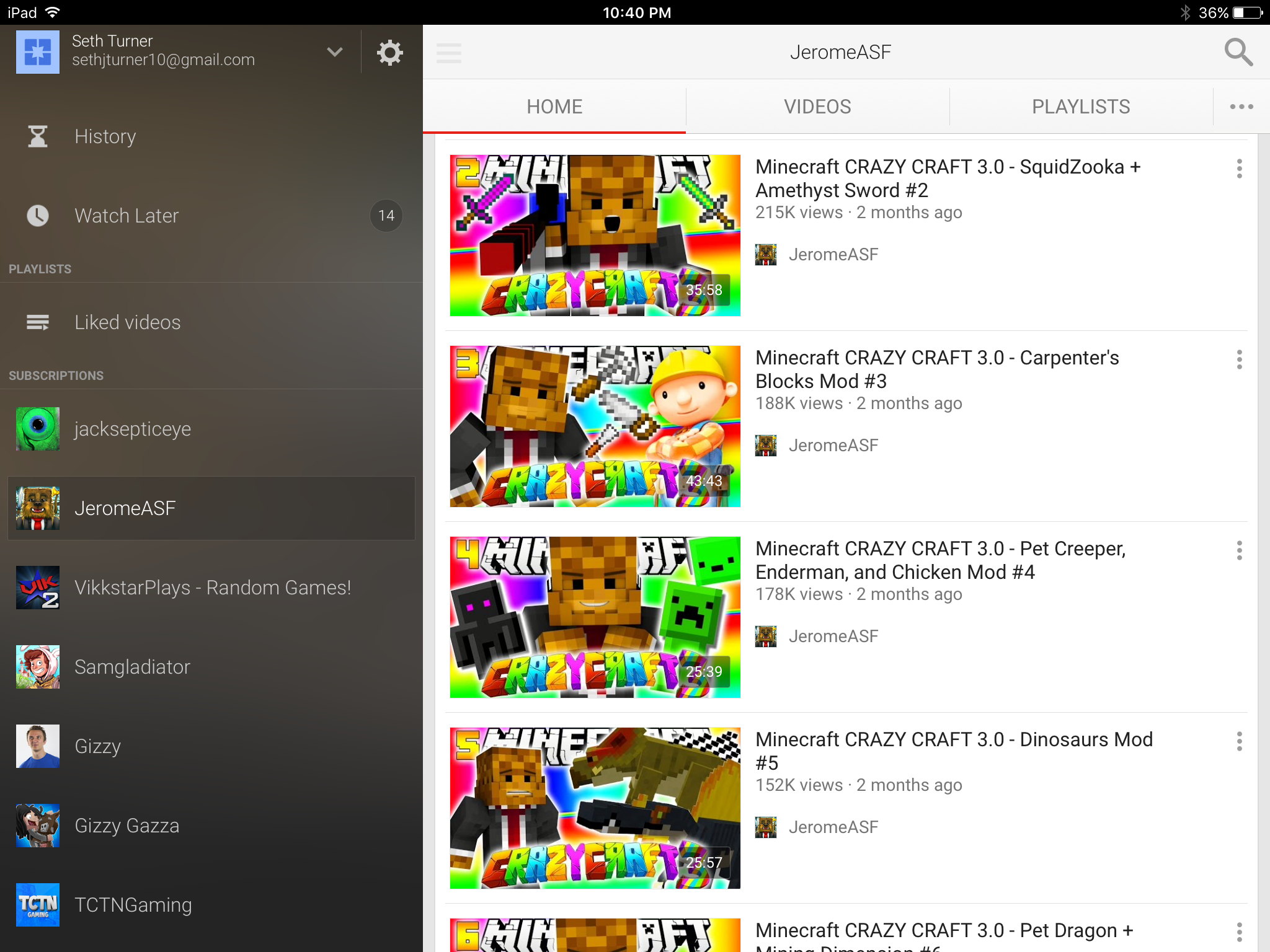
Task: Click '215K views · 2 months ago' text
Action: pyautogui.click(x=859, y=213)
